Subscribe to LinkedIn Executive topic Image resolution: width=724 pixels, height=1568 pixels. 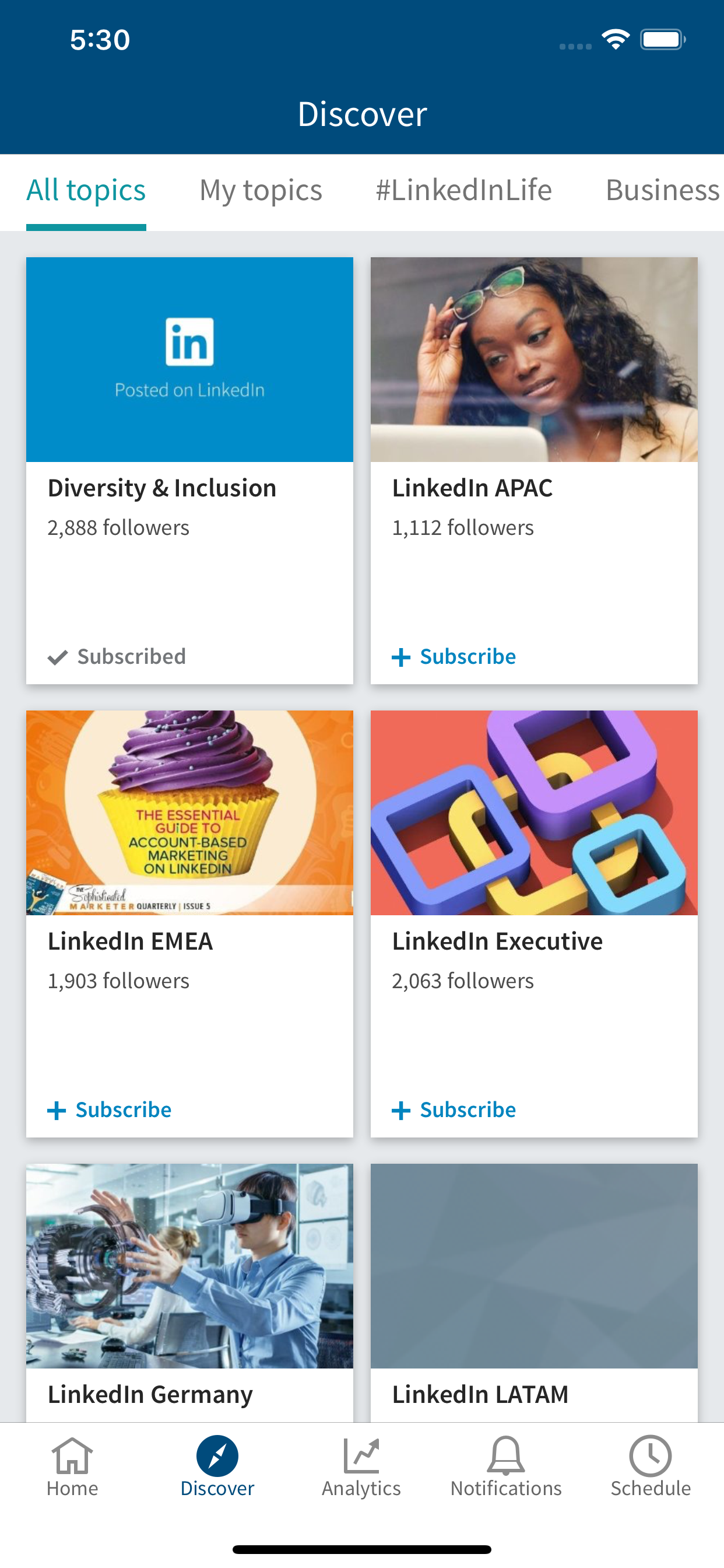pos(468,1109)
